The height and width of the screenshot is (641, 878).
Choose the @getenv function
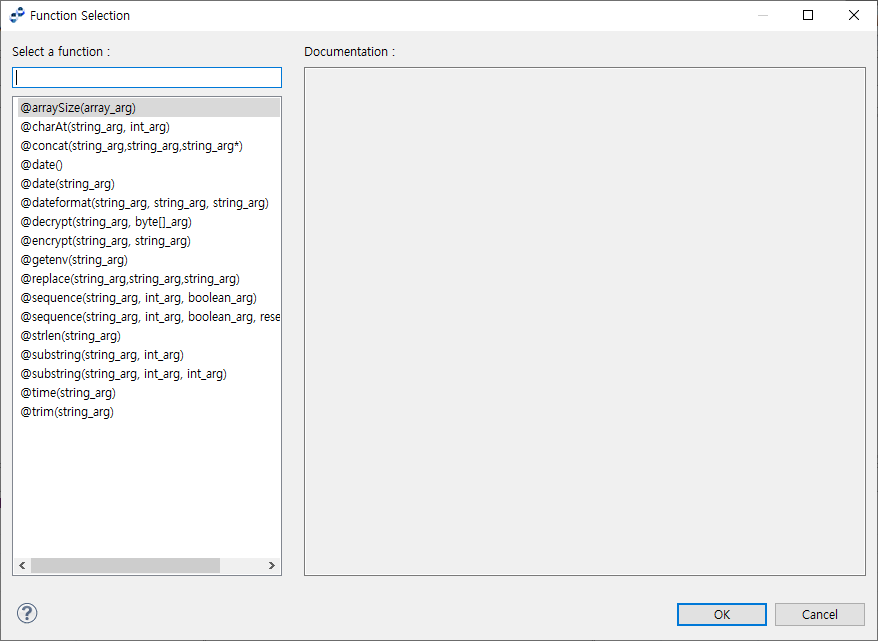pos(71,259)
